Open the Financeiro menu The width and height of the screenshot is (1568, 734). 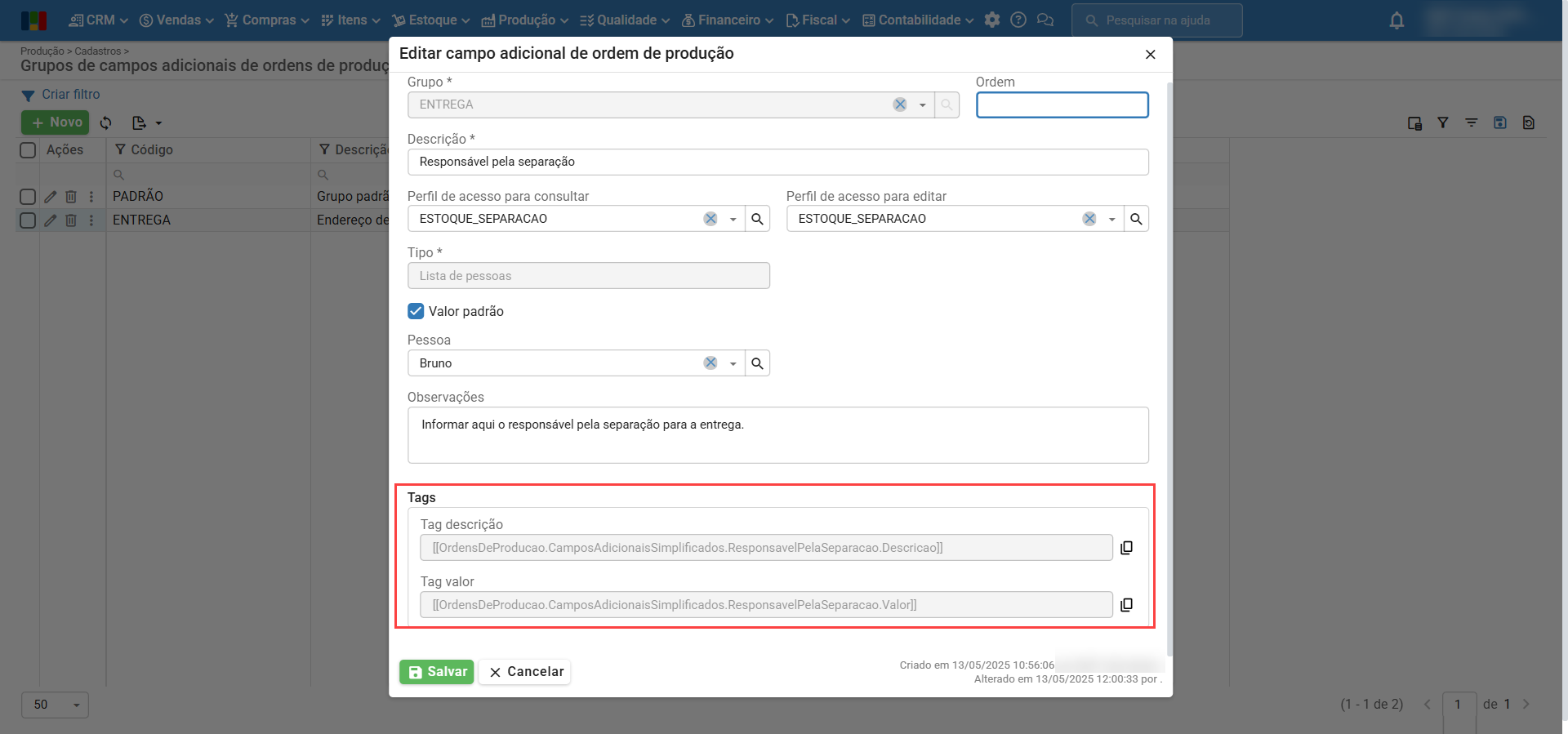point(728,20)
